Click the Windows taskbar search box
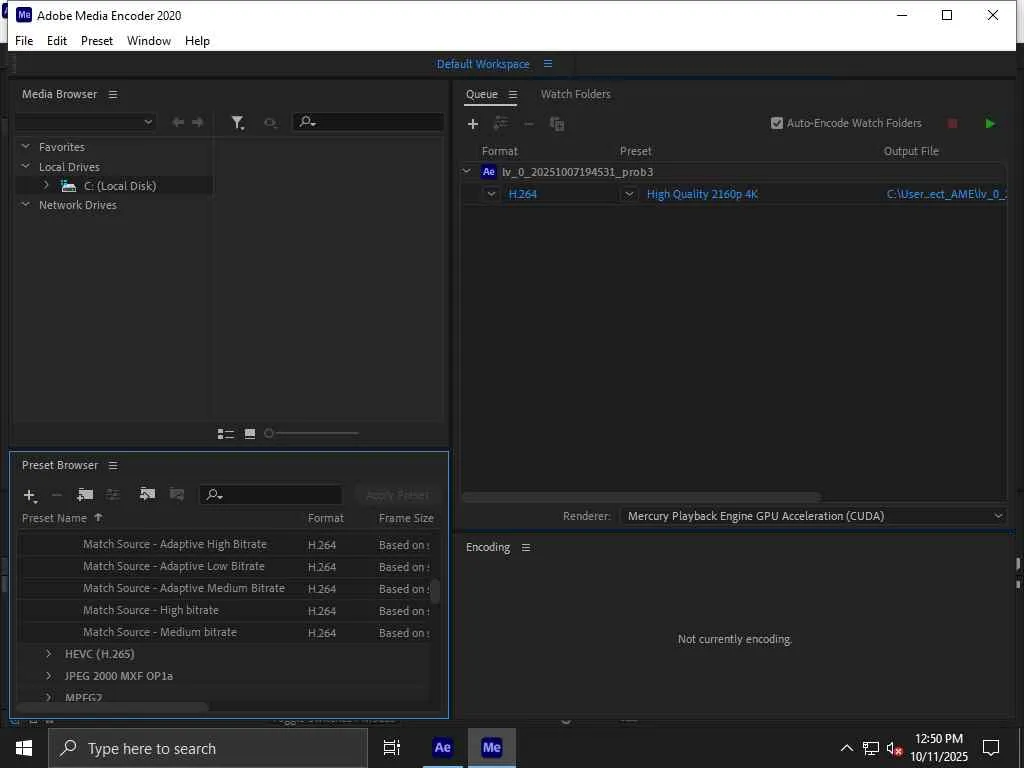Image resolution: width=1024 pixels, height=768 pixels. [x=208, y=748]
